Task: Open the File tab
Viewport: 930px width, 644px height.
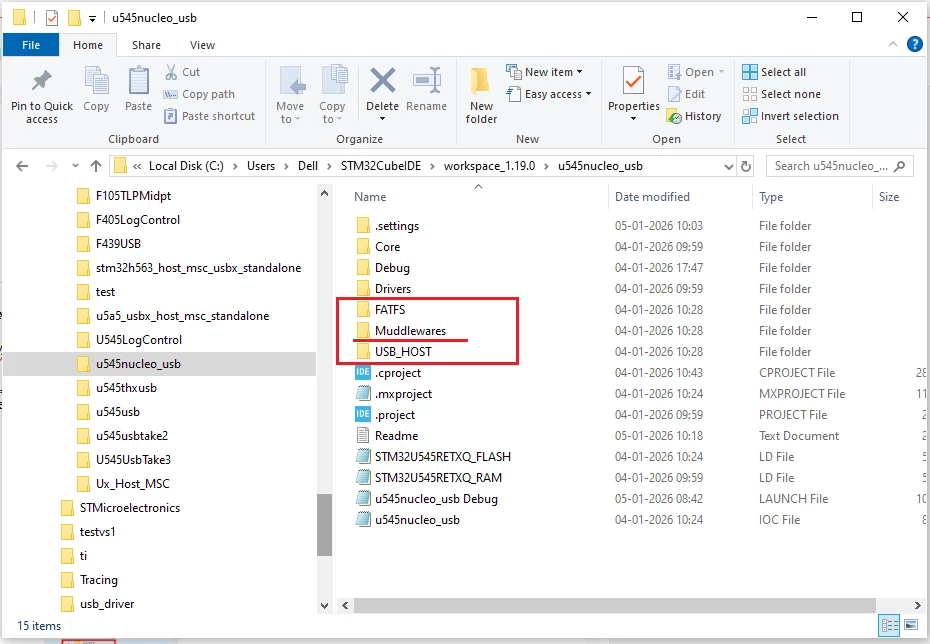Action: [x=31, y=45]
